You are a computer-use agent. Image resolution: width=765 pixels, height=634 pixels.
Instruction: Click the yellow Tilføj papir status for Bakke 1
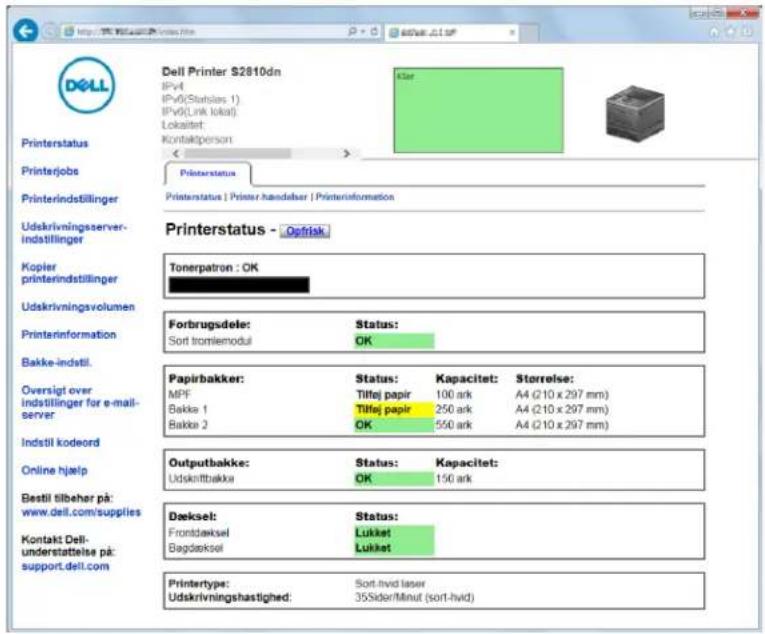pos(394,409)
